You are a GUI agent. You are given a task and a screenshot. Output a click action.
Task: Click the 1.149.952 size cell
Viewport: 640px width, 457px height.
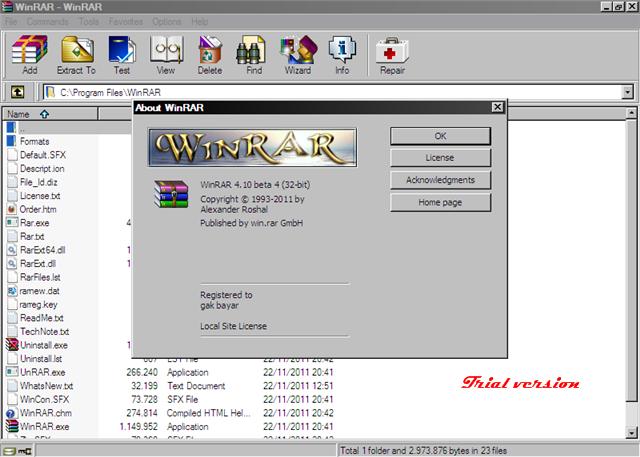tap(138, 426)
